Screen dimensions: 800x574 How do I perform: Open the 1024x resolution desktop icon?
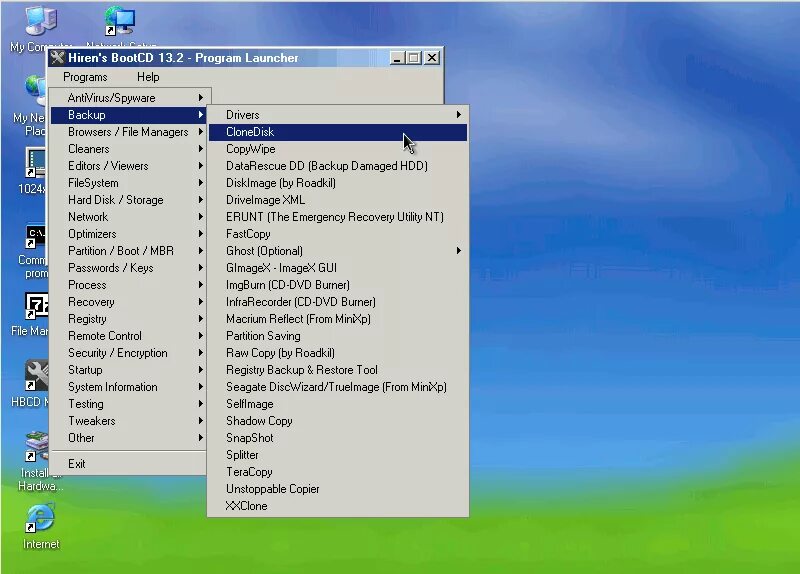point(36,164)
